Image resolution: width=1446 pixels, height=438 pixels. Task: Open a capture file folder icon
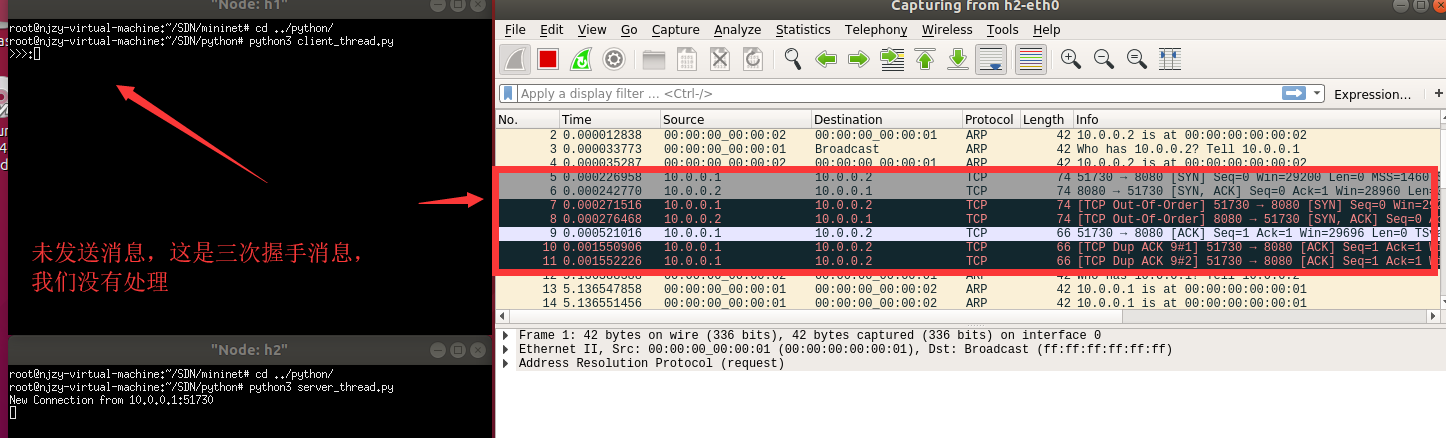[654, 59]
